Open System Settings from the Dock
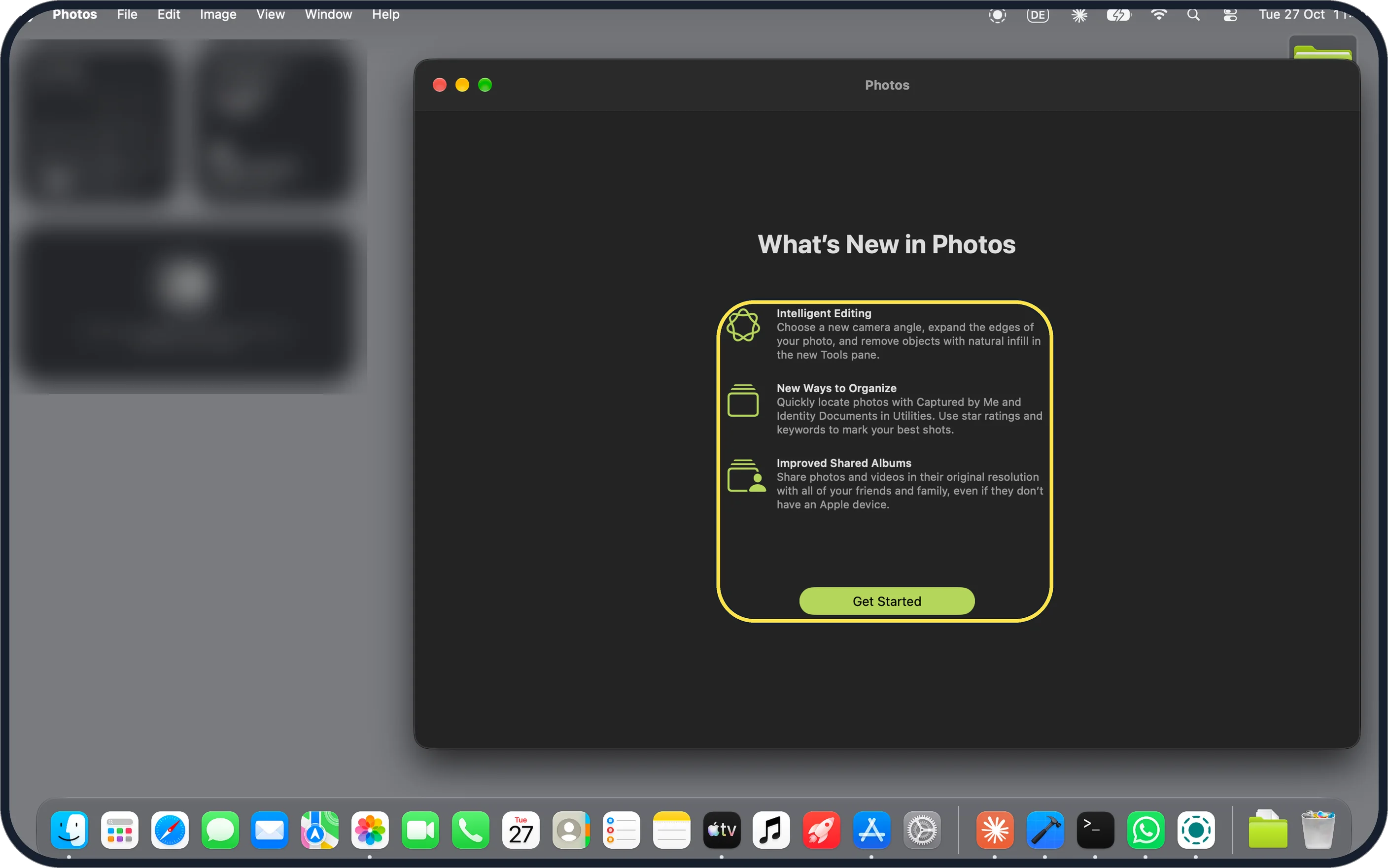This screenshot has width=1388, height=868. coord(922,830)
